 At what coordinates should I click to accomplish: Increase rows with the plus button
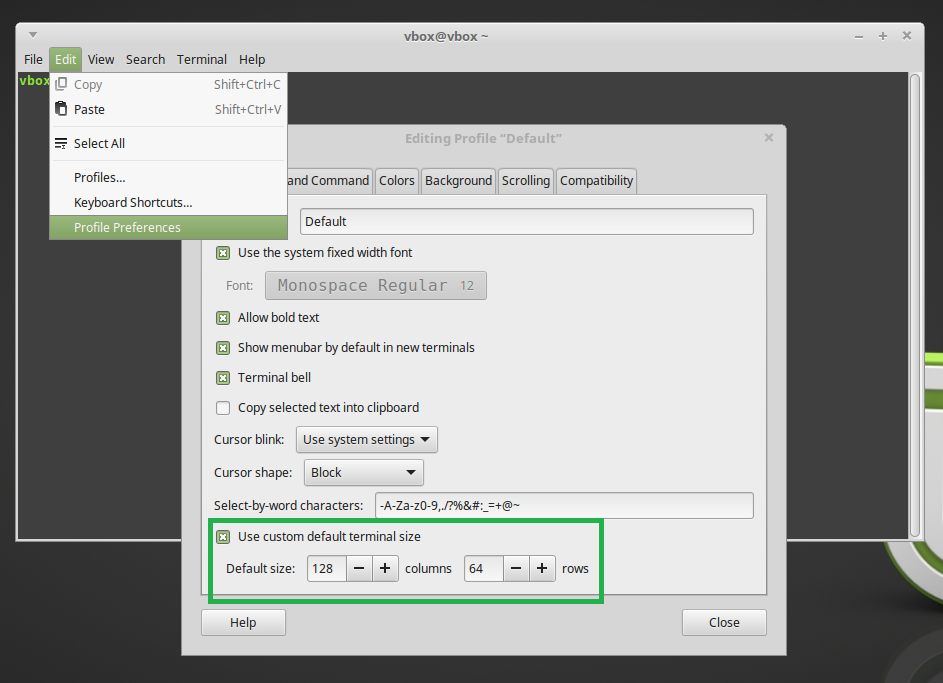tap(542, 568)
